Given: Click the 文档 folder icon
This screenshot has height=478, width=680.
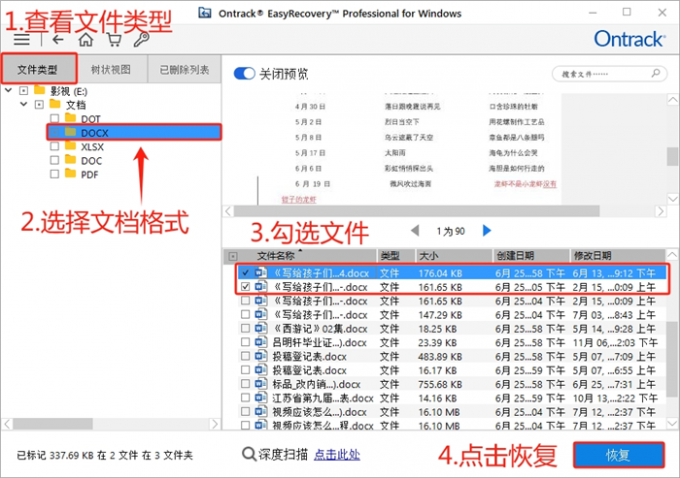Looking at the screenshot, I should pos(55,104).
